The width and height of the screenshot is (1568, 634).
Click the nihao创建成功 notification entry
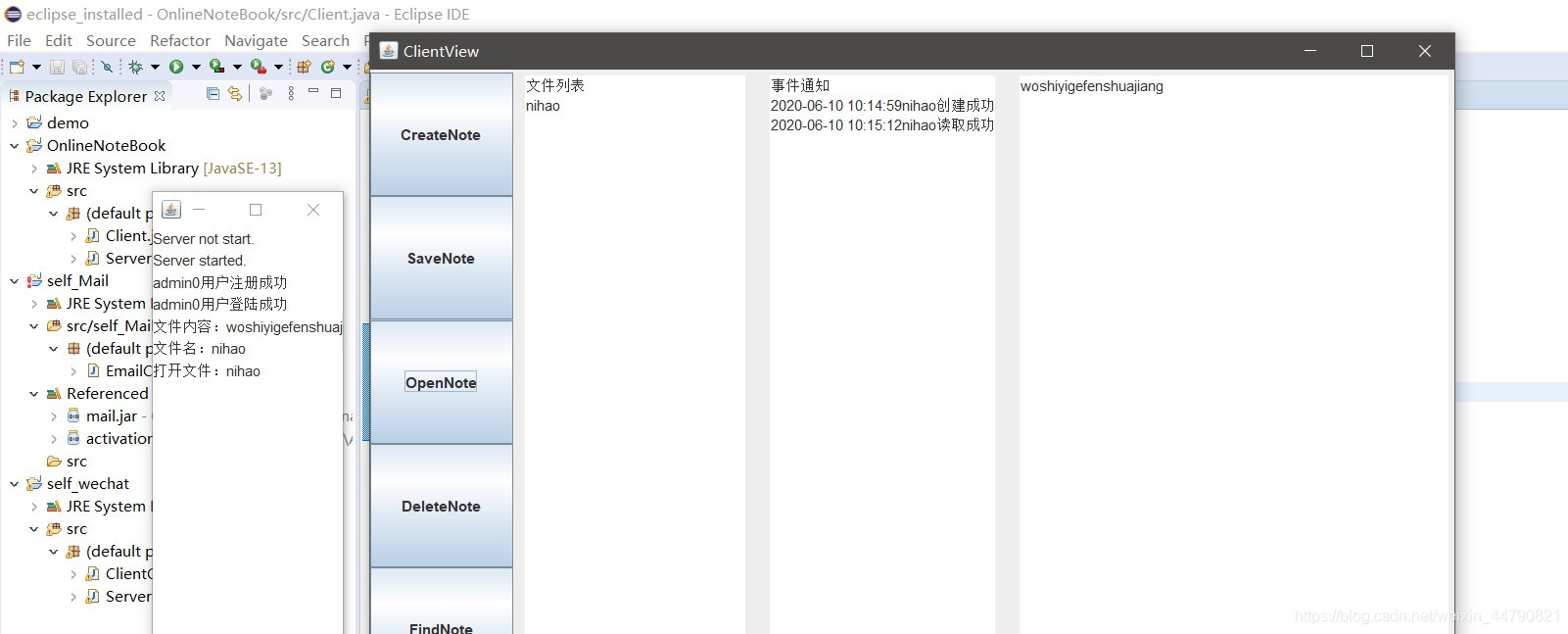point(881,106)
